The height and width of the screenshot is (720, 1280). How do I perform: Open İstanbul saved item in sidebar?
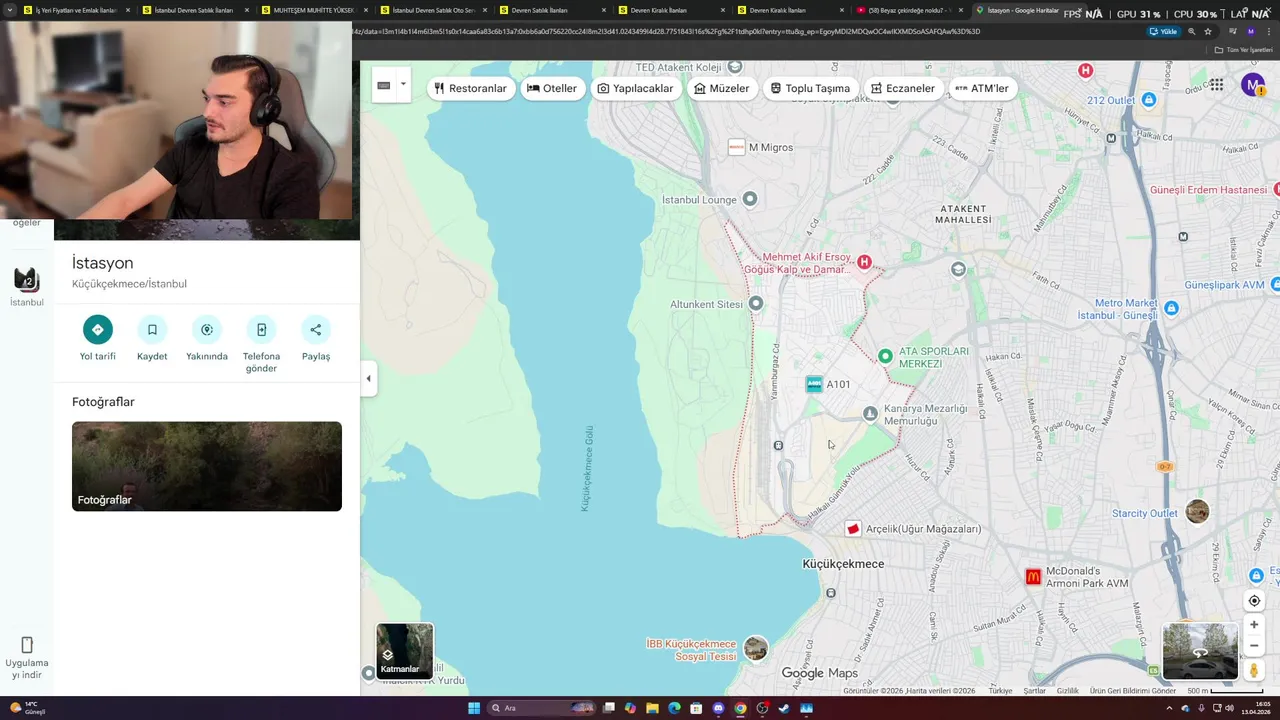(x=27, y=285)
